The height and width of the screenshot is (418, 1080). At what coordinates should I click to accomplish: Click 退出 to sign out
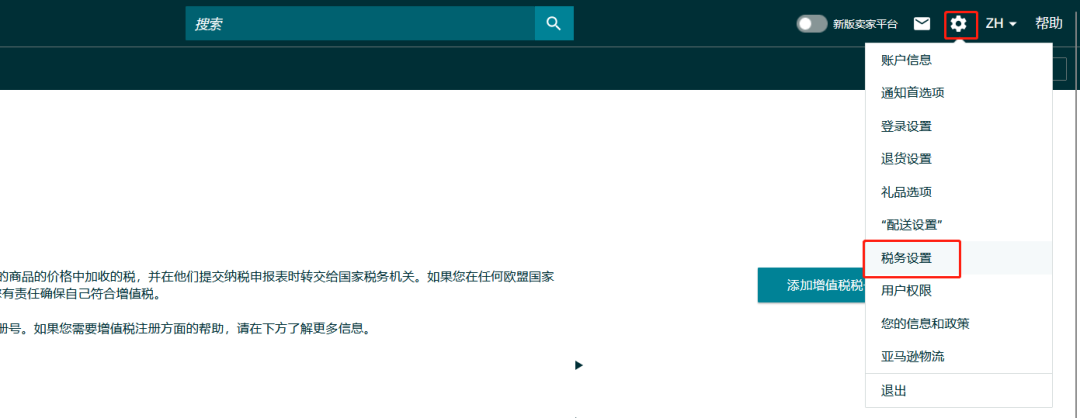pyautogui.click(x=893, y=391)
